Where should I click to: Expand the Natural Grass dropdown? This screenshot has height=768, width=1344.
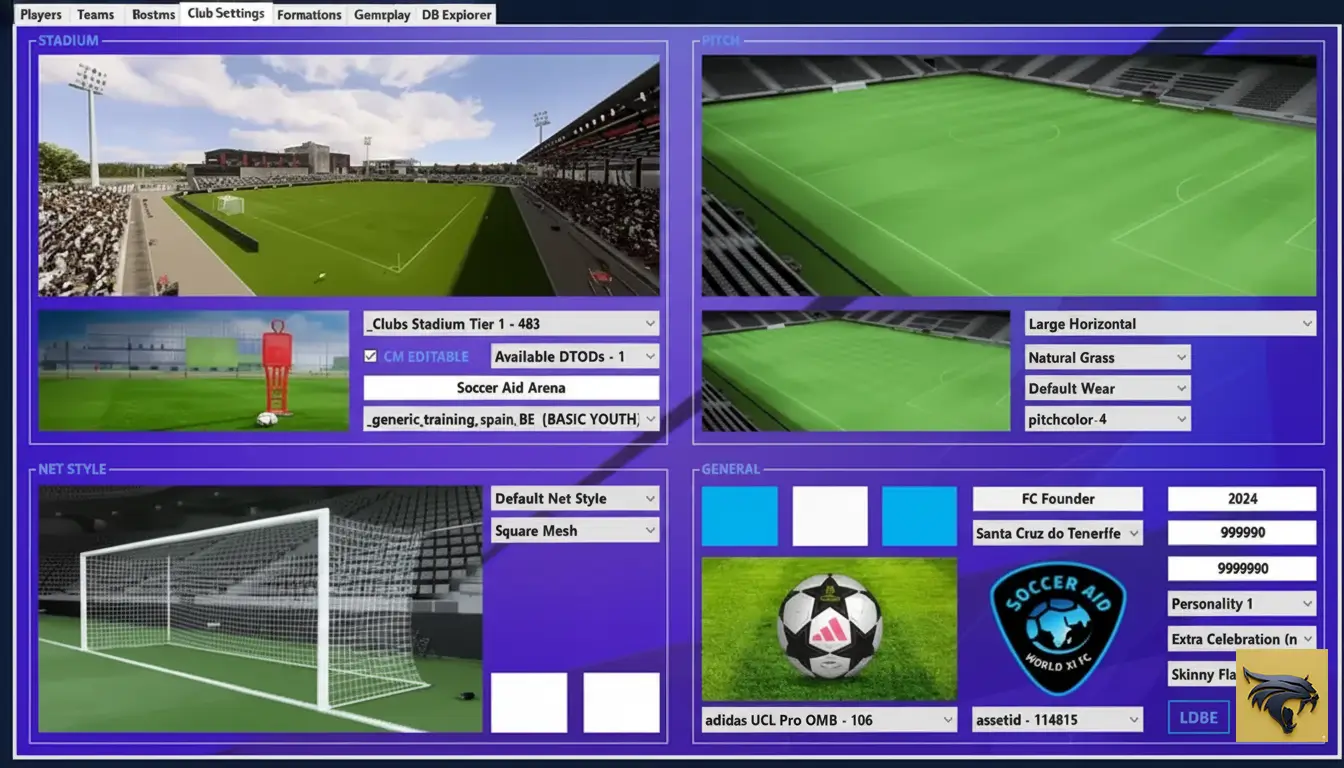1107,357
